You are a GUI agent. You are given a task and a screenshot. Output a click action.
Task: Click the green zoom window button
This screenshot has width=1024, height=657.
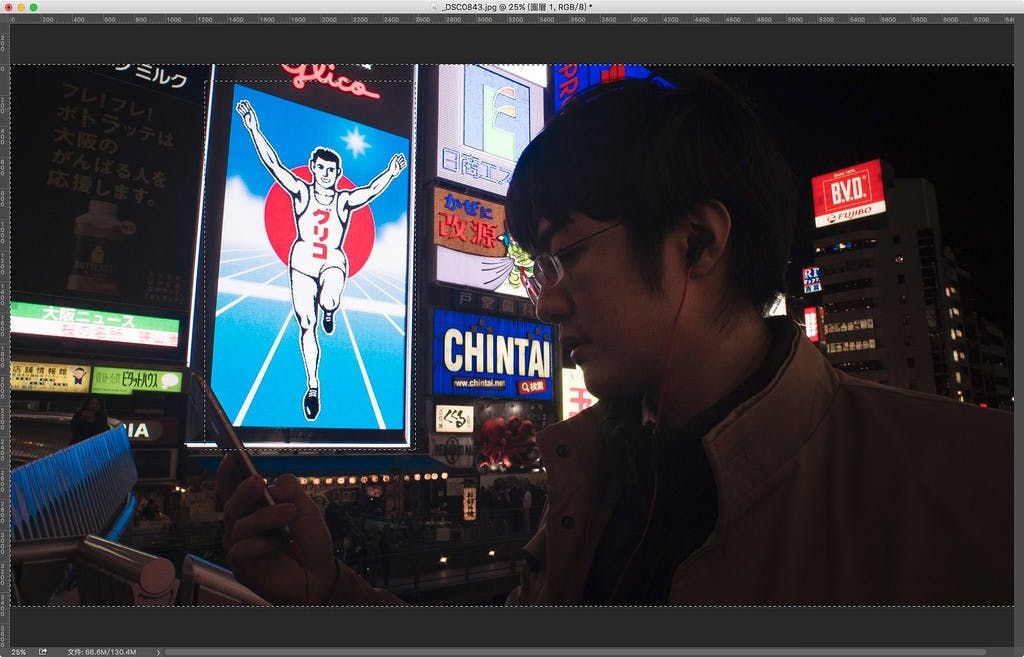(x=33, y=7)
